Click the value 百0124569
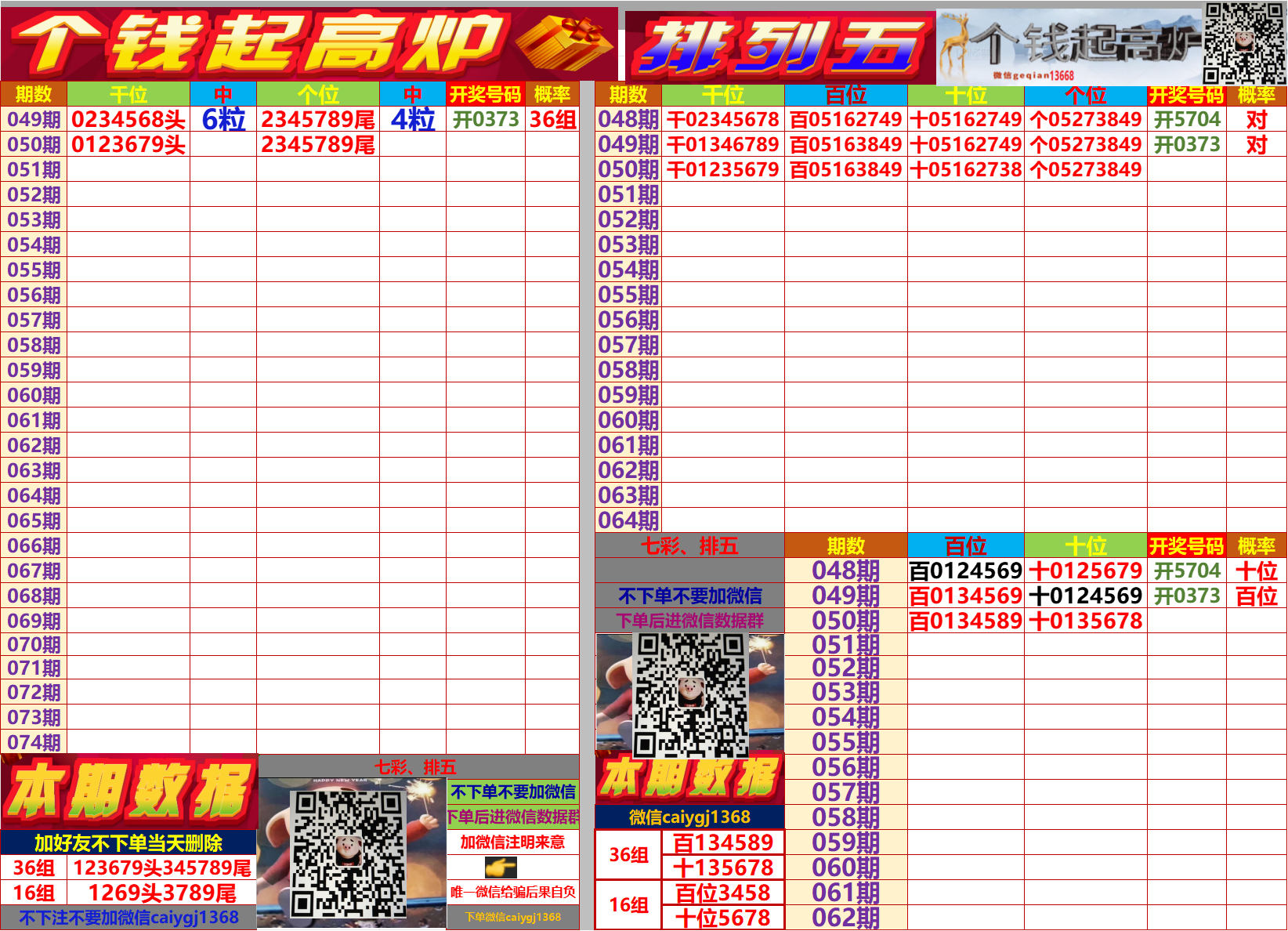Screen dimensions: 1288x931 [x=966, y=571]
